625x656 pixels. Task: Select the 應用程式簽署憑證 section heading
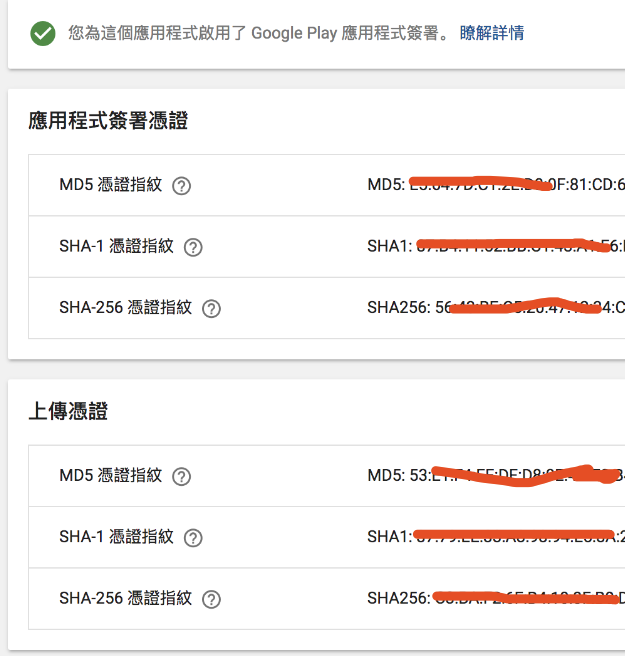(x=108, y=120)
